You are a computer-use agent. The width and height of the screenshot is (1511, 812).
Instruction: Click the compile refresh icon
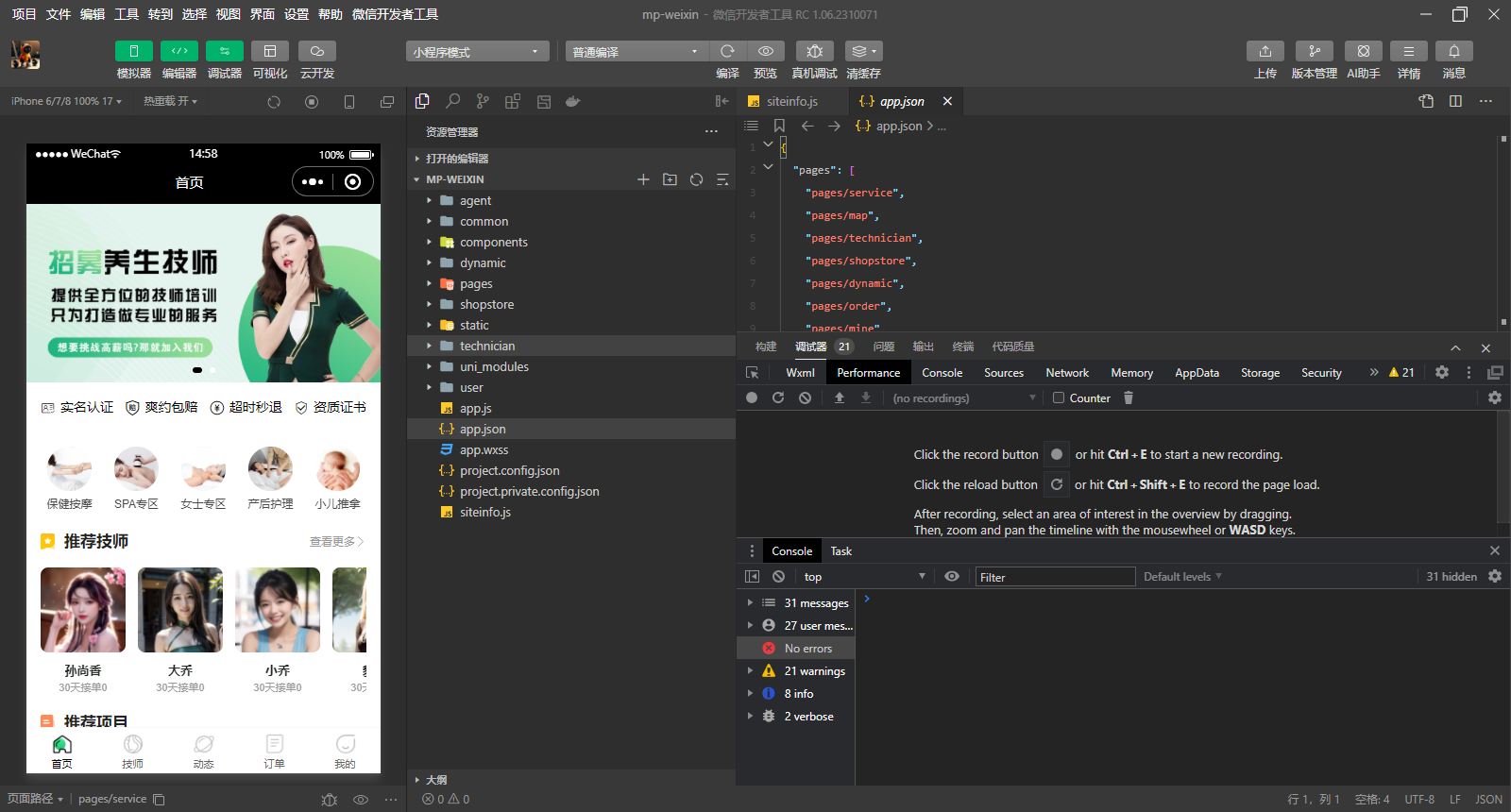pyautogui.click(x=727, y=51)
